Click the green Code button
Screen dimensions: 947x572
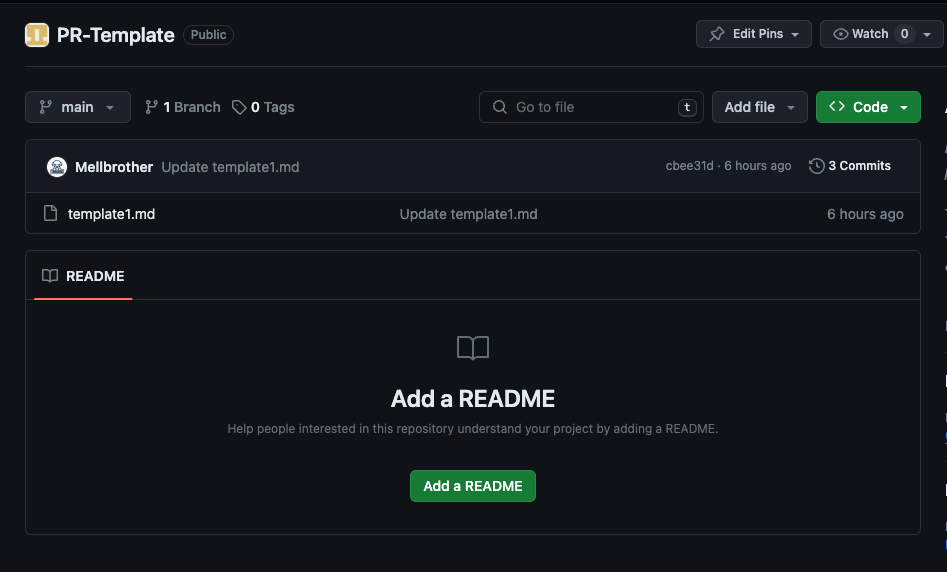click(x=868, y=107)
